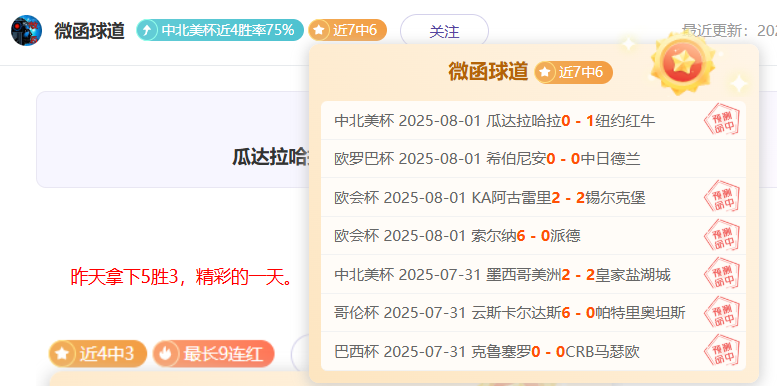
Task: Click the red 昨天拿下5胜3 text
Action: click(x=181, y=277)
